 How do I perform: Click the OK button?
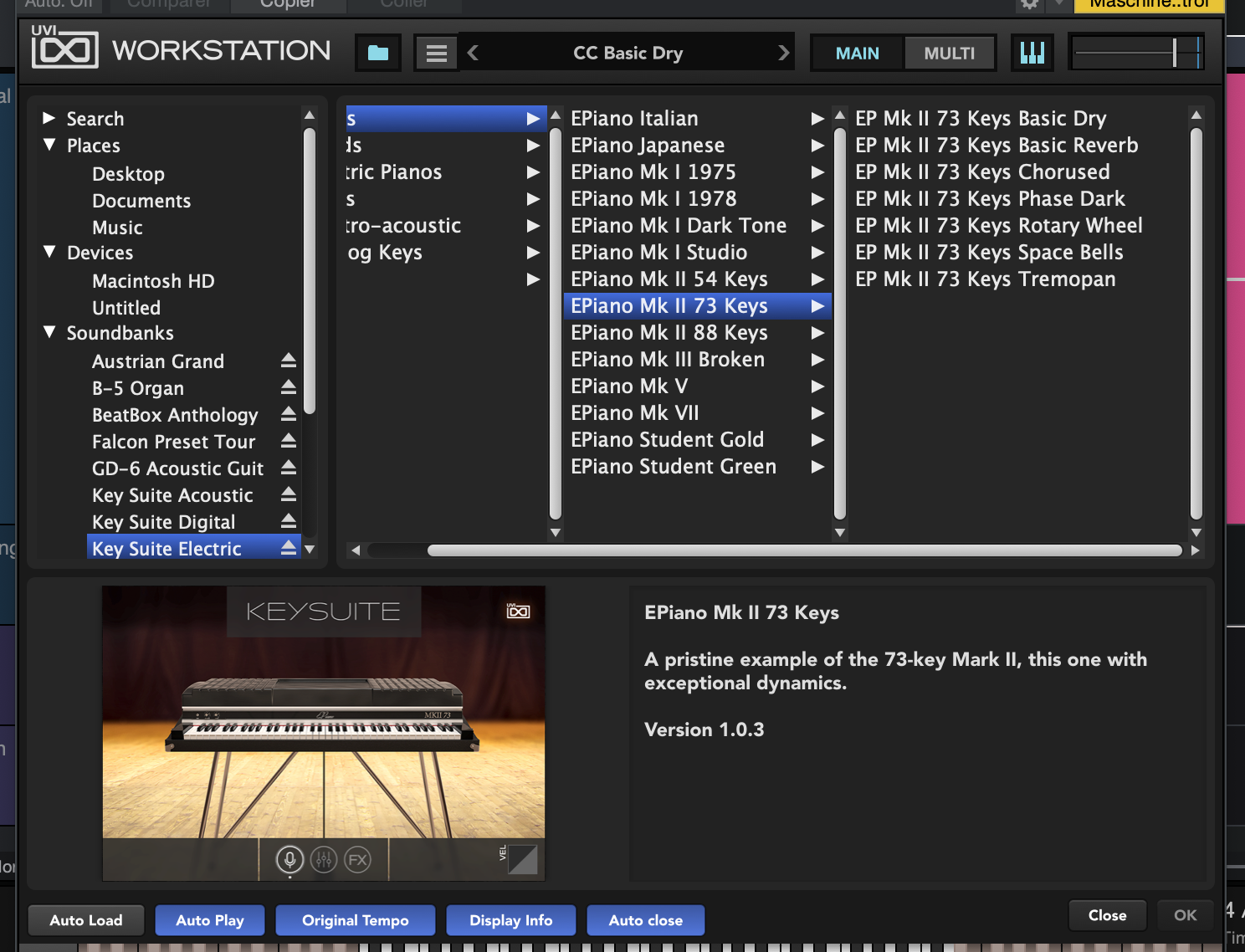pyautogui.click(x=1186, y=915)
